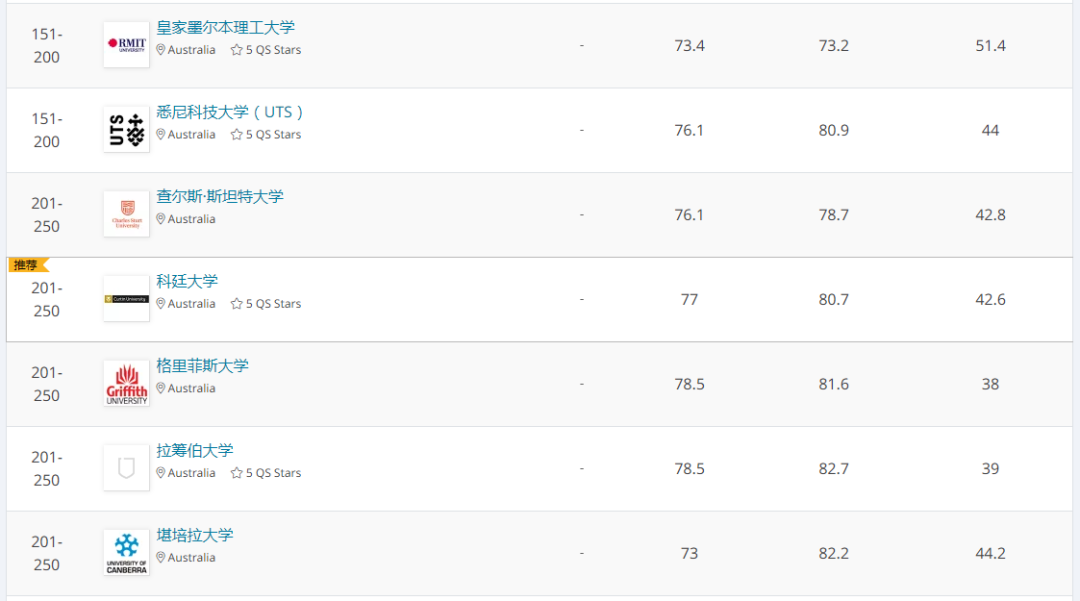The image size is (1080, 601).
Task: Open the 查尔斯·斯坦特大学 link
Action: tap(220, 197)
